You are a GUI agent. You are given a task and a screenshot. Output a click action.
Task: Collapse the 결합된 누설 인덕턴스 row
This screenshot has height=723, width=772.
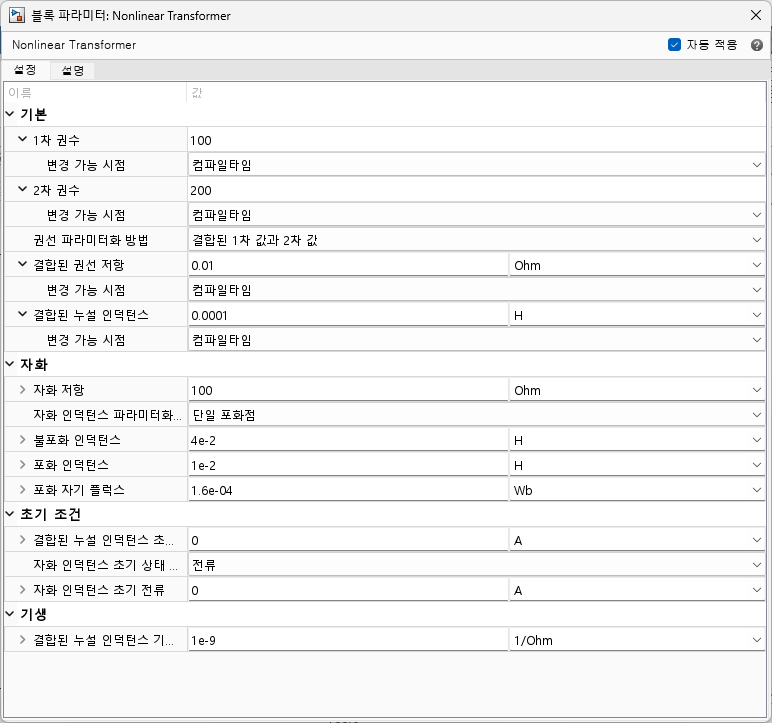click(x=23, y=314)
